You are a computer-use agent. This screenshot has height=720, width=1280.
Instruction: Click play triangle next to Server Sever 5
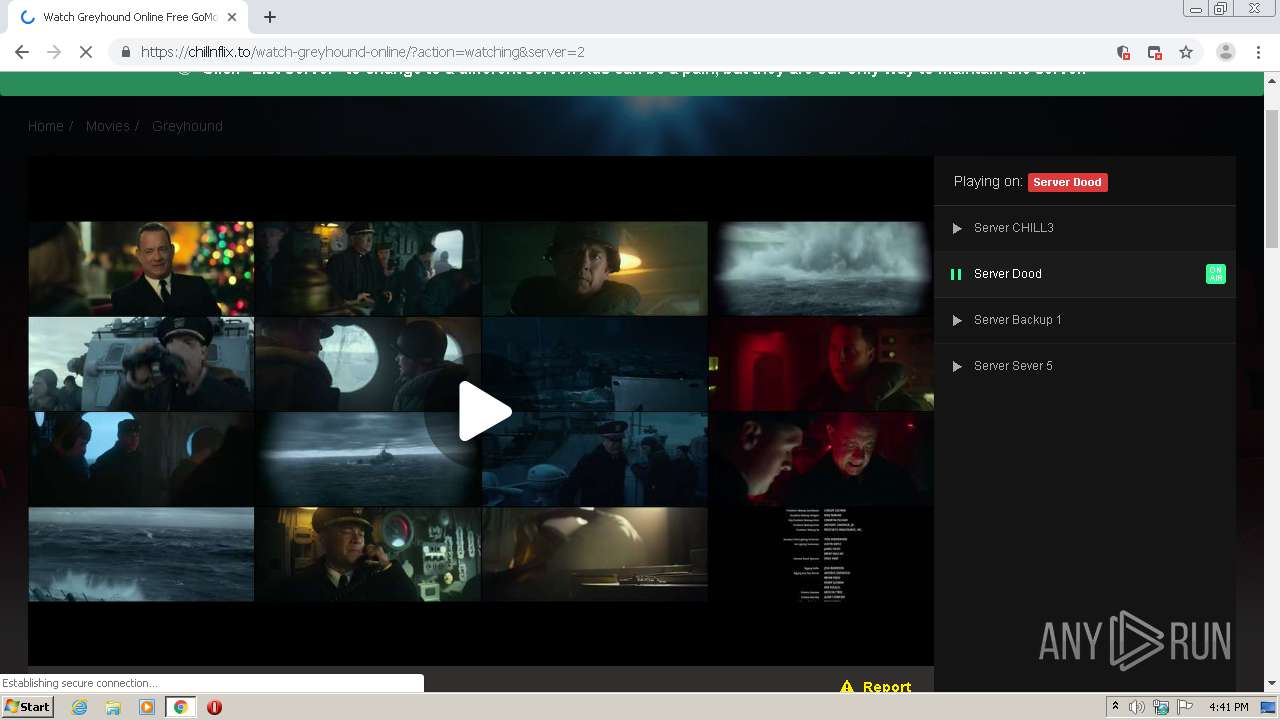tap(957, 366)
